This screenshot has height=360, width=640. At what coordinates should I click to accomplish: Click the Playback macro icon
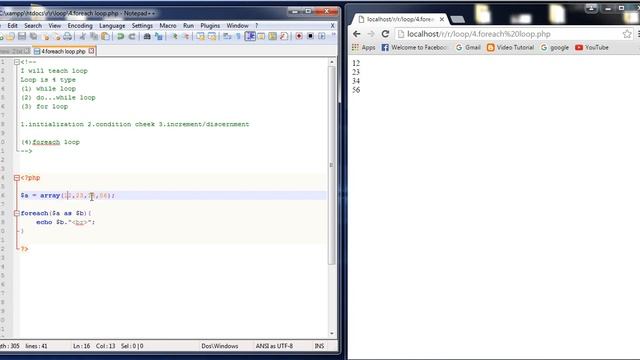pyautogui.click(x=322, y=36)
